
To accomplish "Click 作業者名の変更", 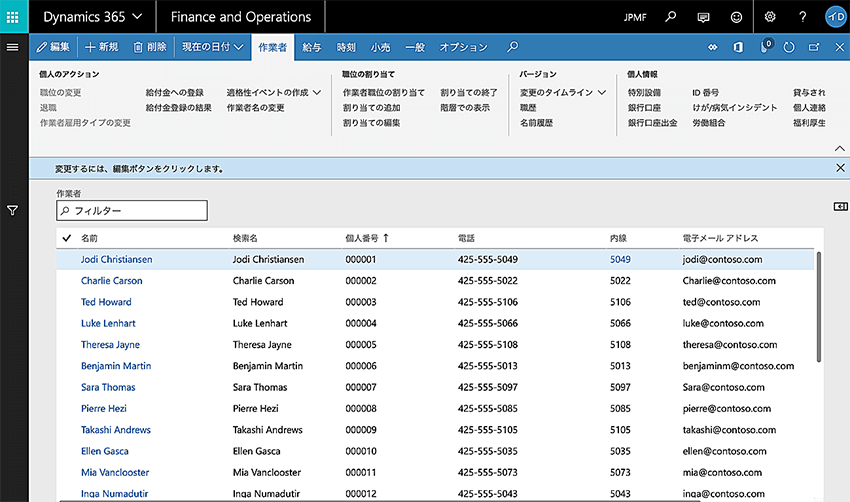I will [x=255, y=108].
